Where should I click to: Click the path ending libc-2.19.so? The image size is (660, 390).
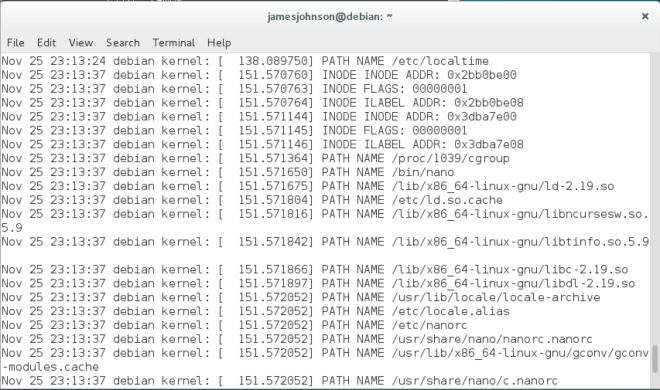[510, 269]
